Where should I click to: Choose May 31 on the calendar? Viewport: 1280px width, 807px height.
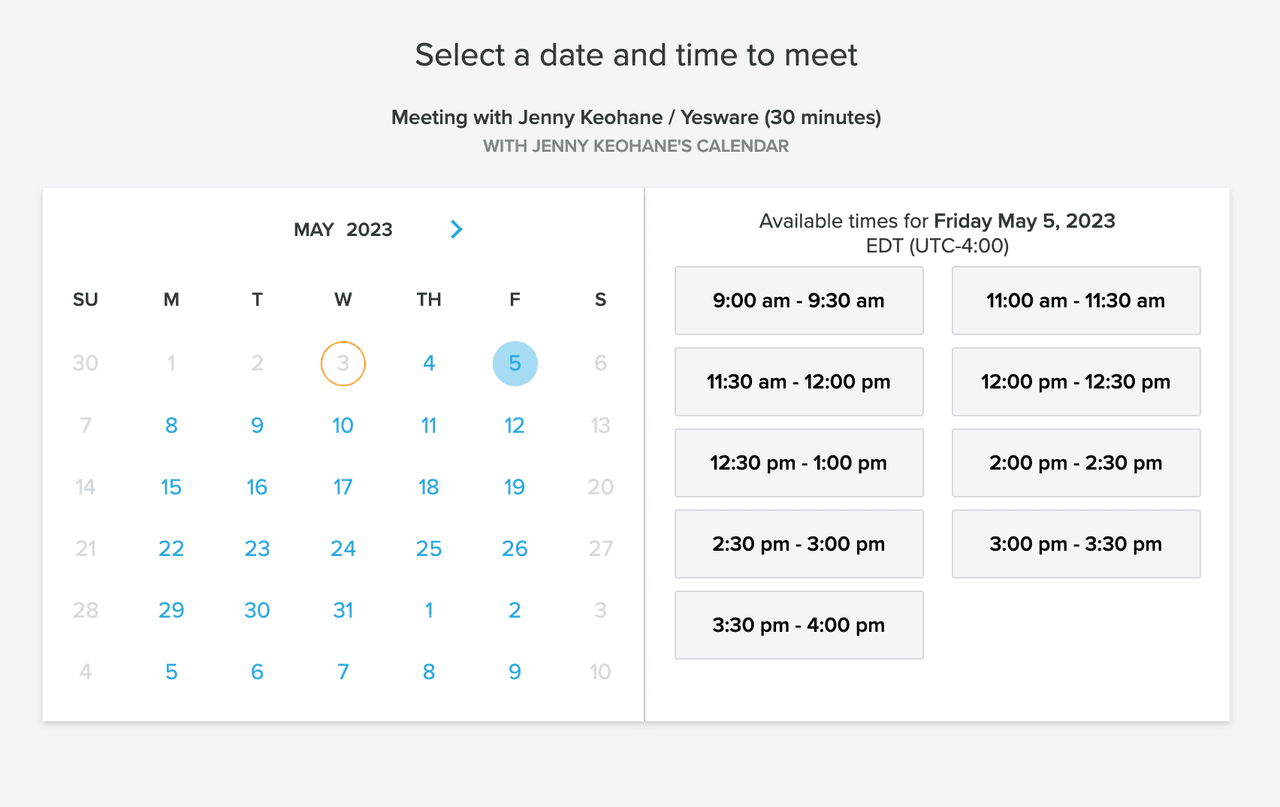[x=343, y=609]
